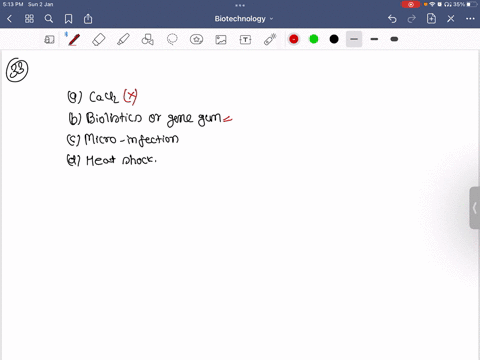Select the Highlighter tool
This screenshot has height=360, width=480.
(x=123, y=39)
